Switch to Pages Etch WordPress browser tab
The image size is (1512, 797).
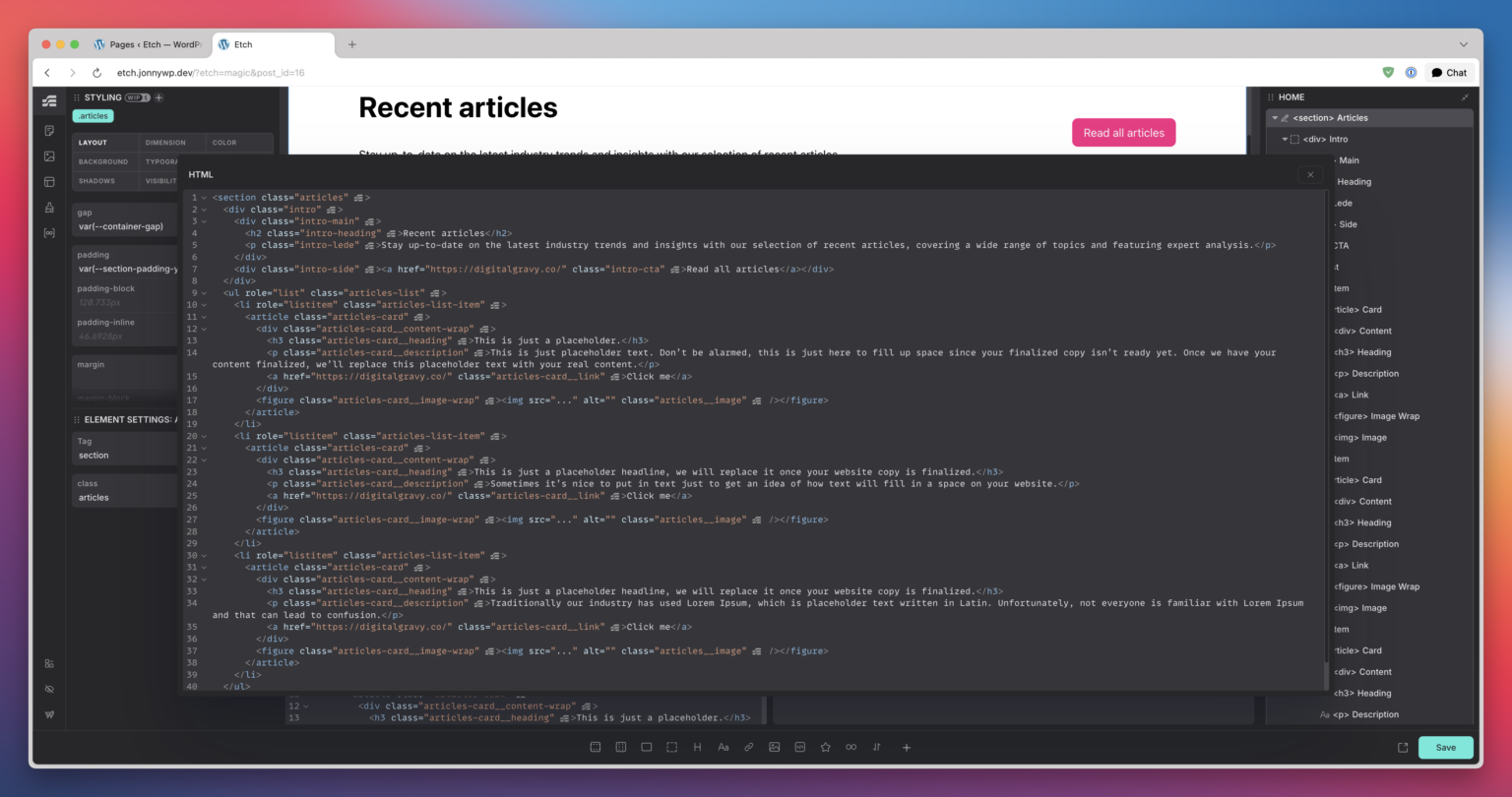148,44
